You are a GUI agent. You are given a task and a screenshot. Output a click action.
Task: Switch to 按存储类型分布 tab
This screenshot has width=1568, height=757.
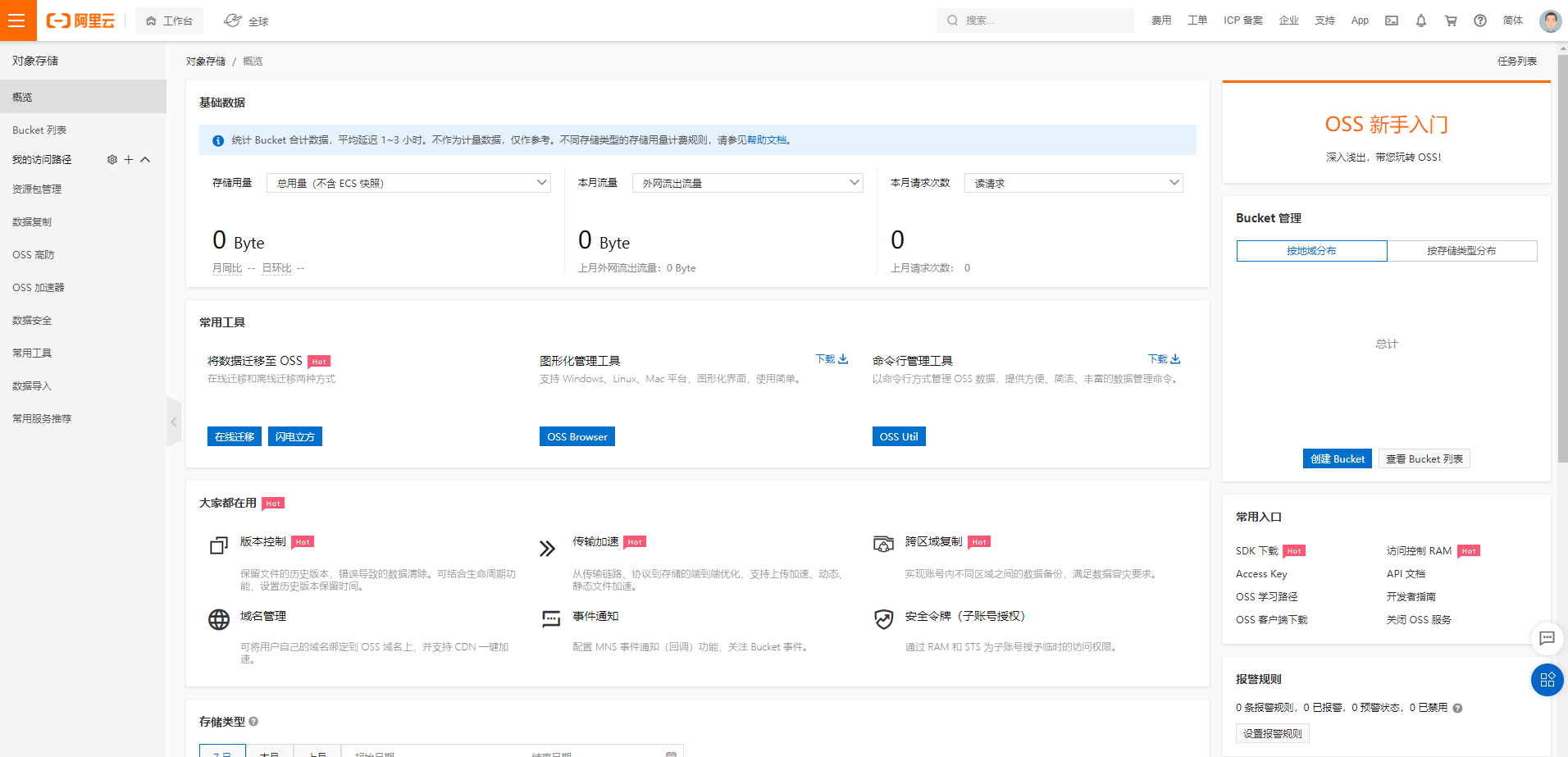(1461, 251)
